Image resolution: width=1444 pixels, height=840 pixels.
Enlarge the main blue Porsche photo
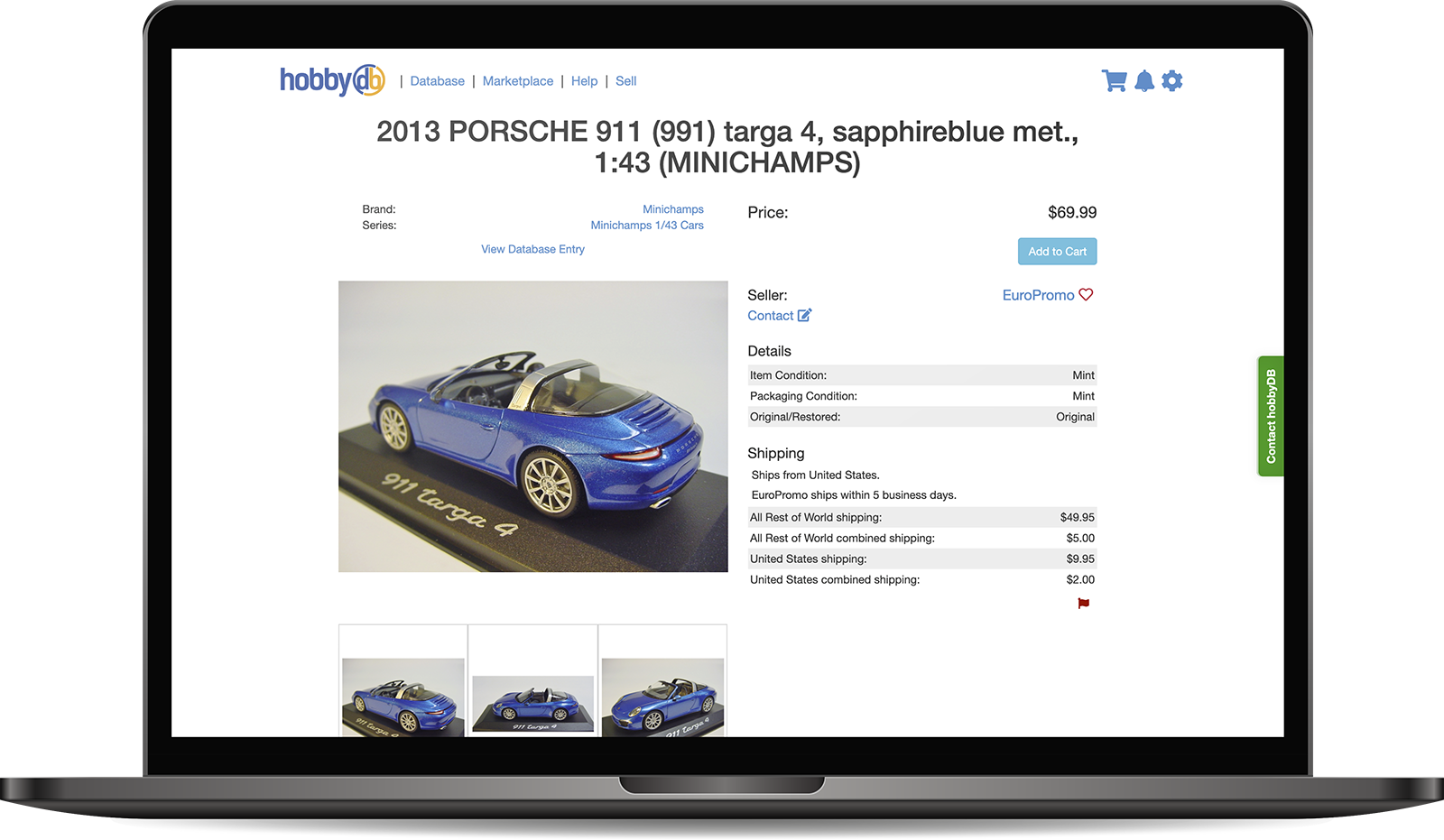click(532, 426)
